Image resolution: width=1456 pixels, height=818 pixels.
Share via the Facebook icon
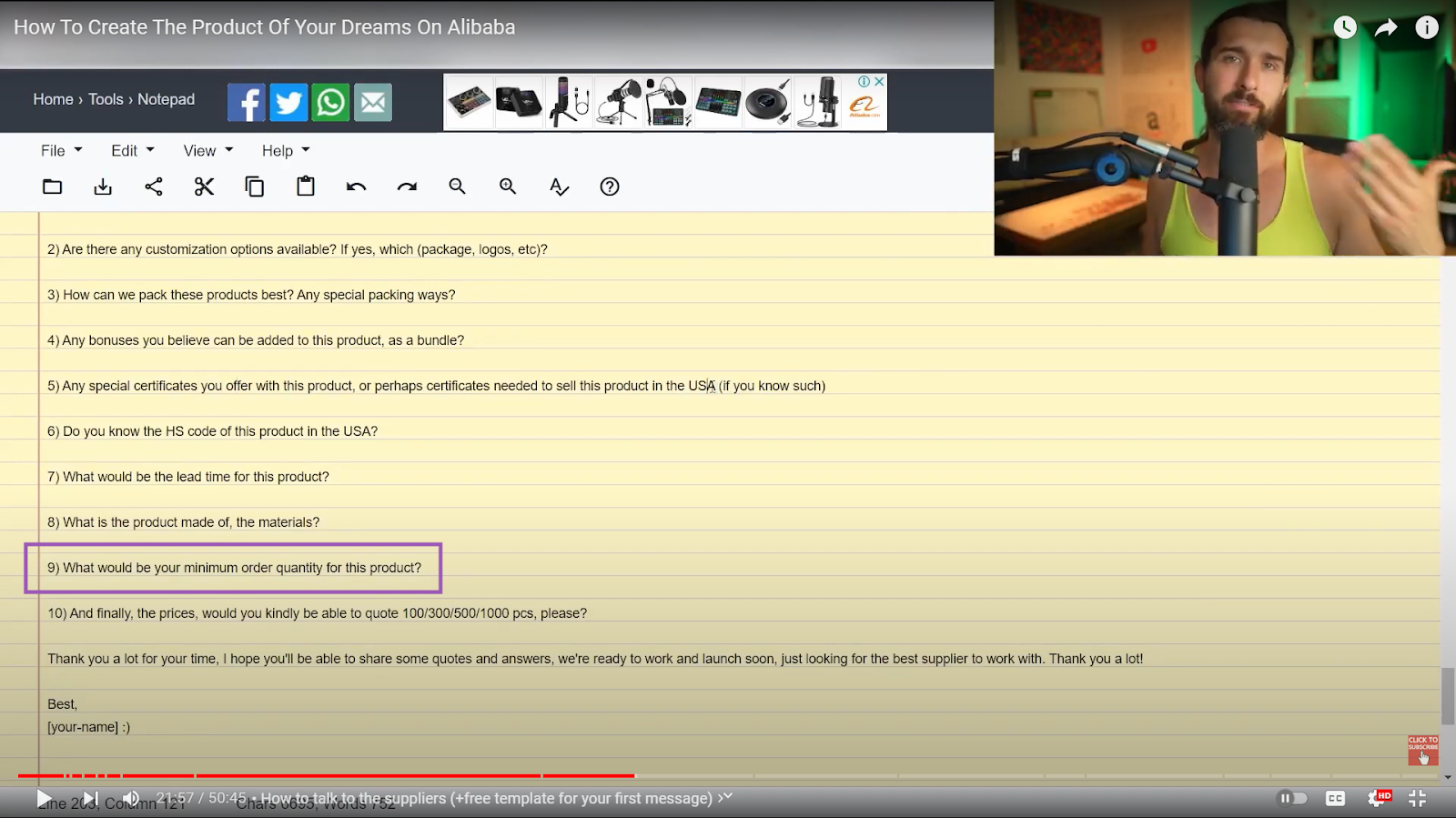pos(246,102)
